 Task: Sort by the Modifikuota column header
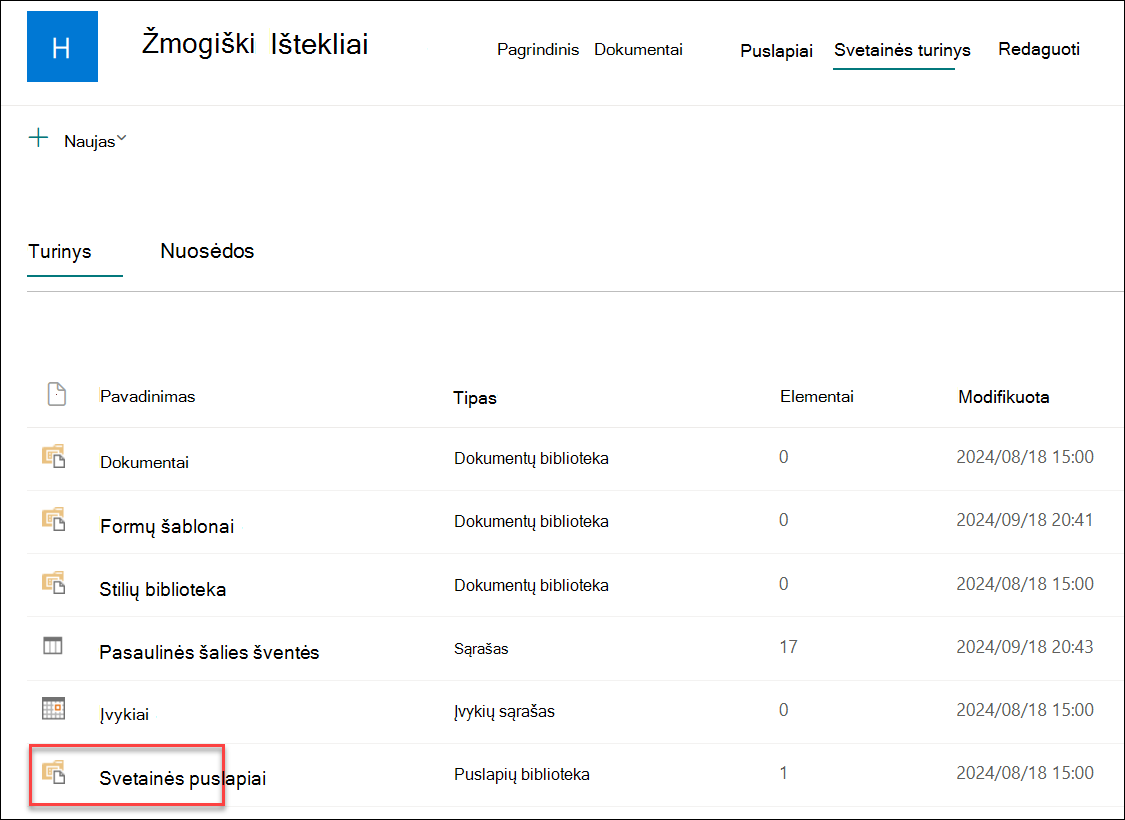(x=1004, y=397)
